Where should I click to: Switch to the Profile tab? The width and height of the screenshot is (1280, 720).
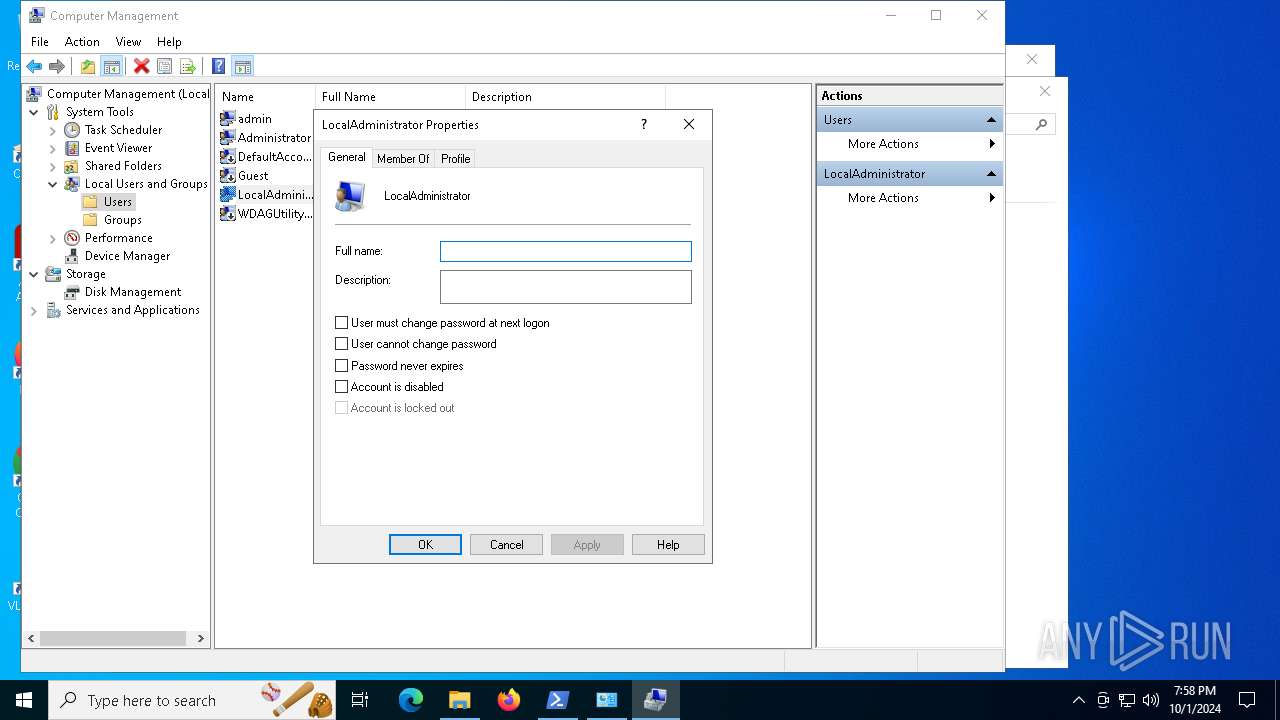coord(455,159)
